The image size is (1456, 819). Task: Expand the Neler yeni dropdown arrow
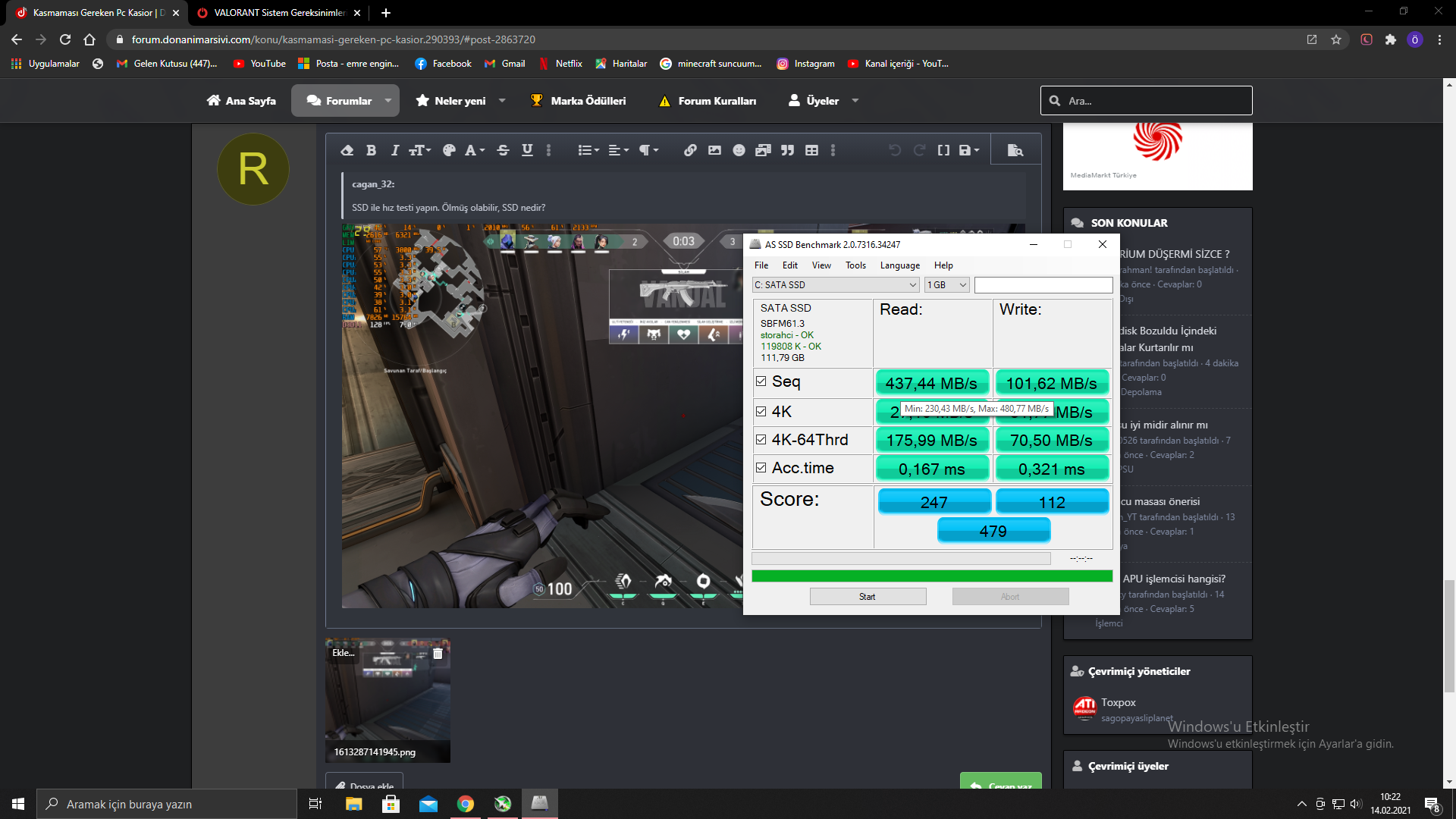click(x=502, y=100)
